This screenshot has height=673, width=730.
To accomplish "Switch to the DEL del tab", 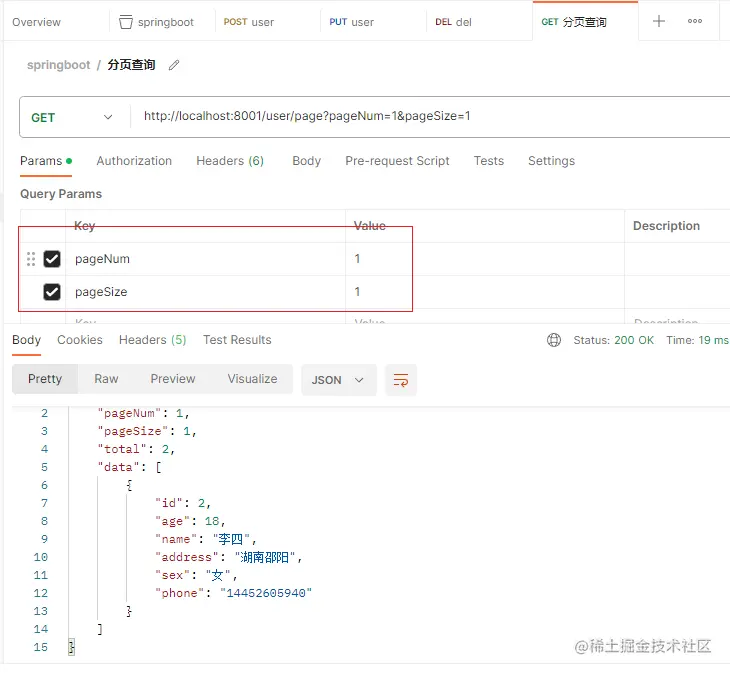I will point(453,22).
